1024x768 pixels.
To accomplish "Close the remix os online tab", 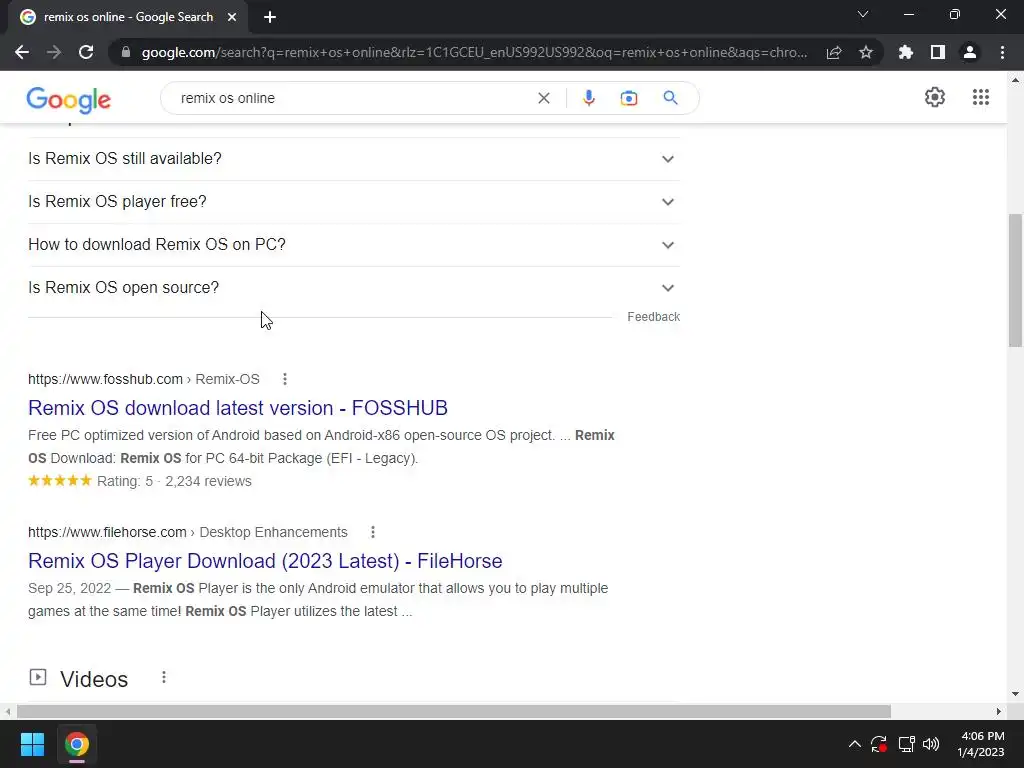I will point(232,17).
